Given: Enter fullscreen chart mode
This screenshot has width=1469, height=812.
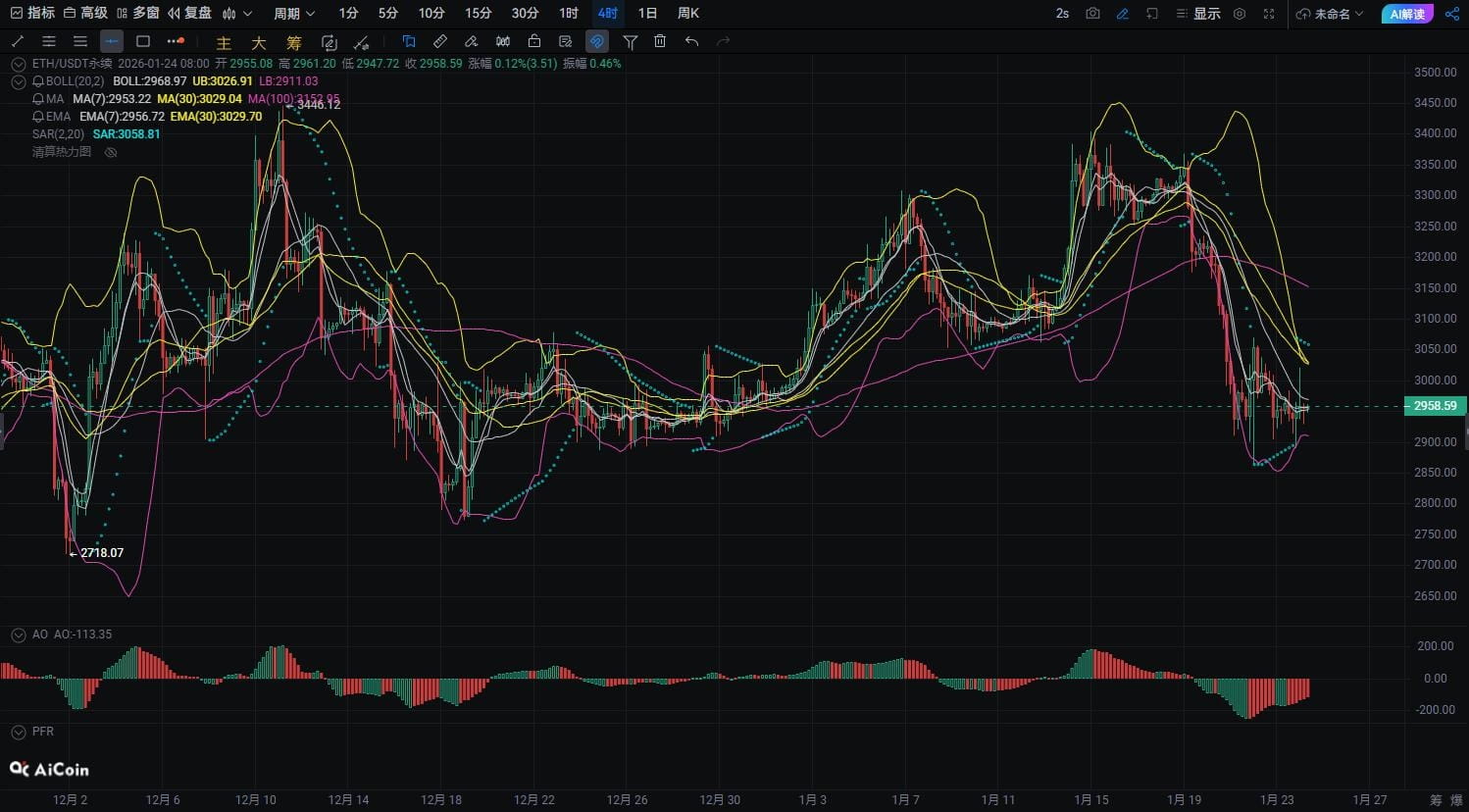Looking at the screenshot, I should coord(1269,14).
